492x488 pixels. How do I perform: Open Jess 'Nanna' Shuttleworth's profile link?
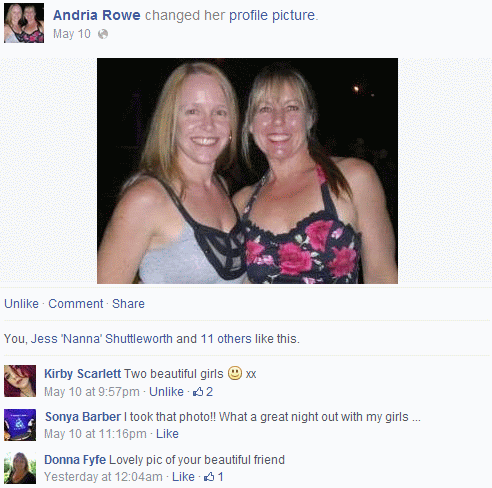click(x=102, y=339)
